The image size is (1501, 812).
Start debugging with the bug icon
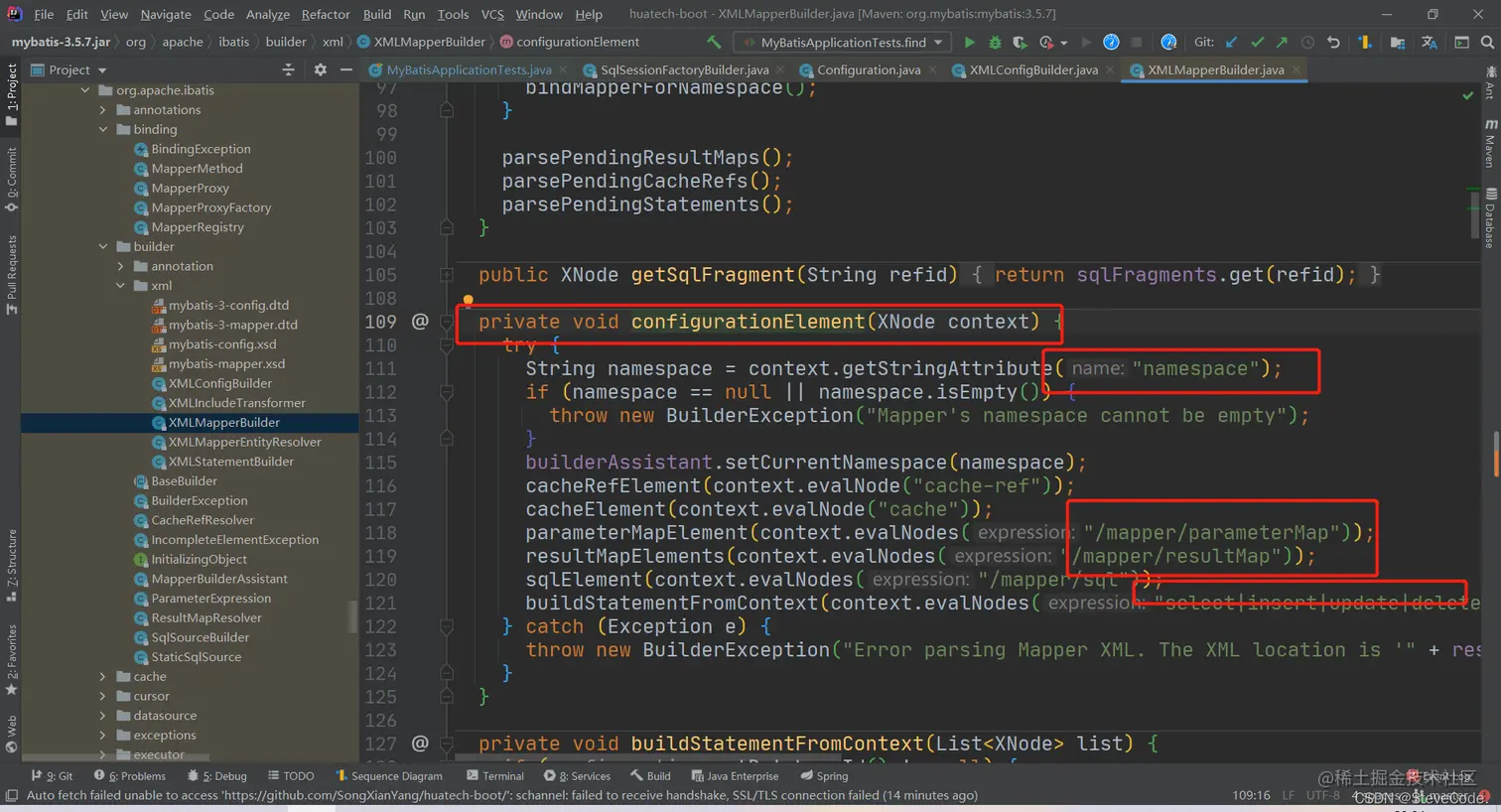(995, 42)
